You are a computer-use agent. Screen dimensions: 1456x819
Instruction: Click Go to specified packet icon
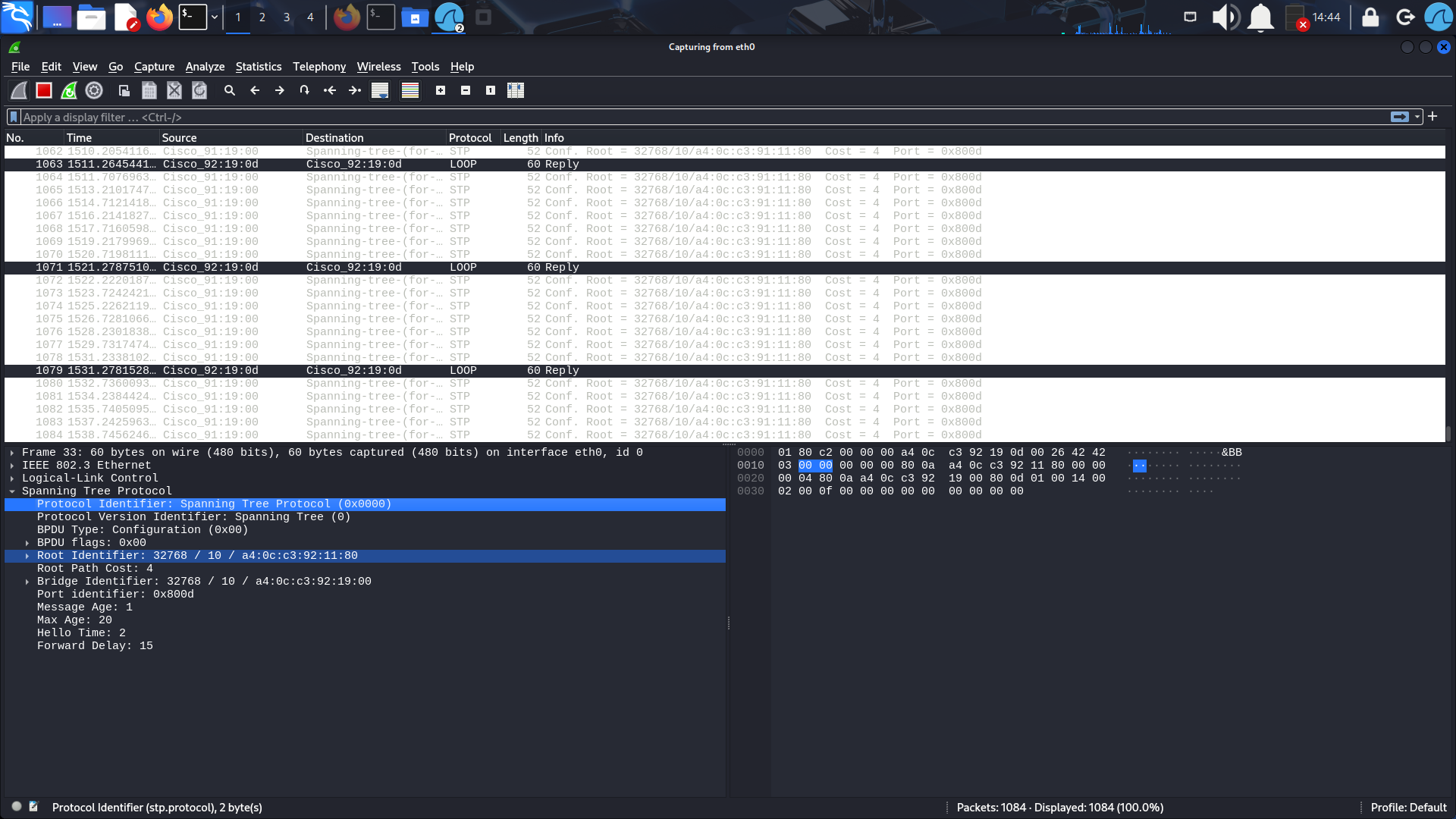tap(305, 90)
